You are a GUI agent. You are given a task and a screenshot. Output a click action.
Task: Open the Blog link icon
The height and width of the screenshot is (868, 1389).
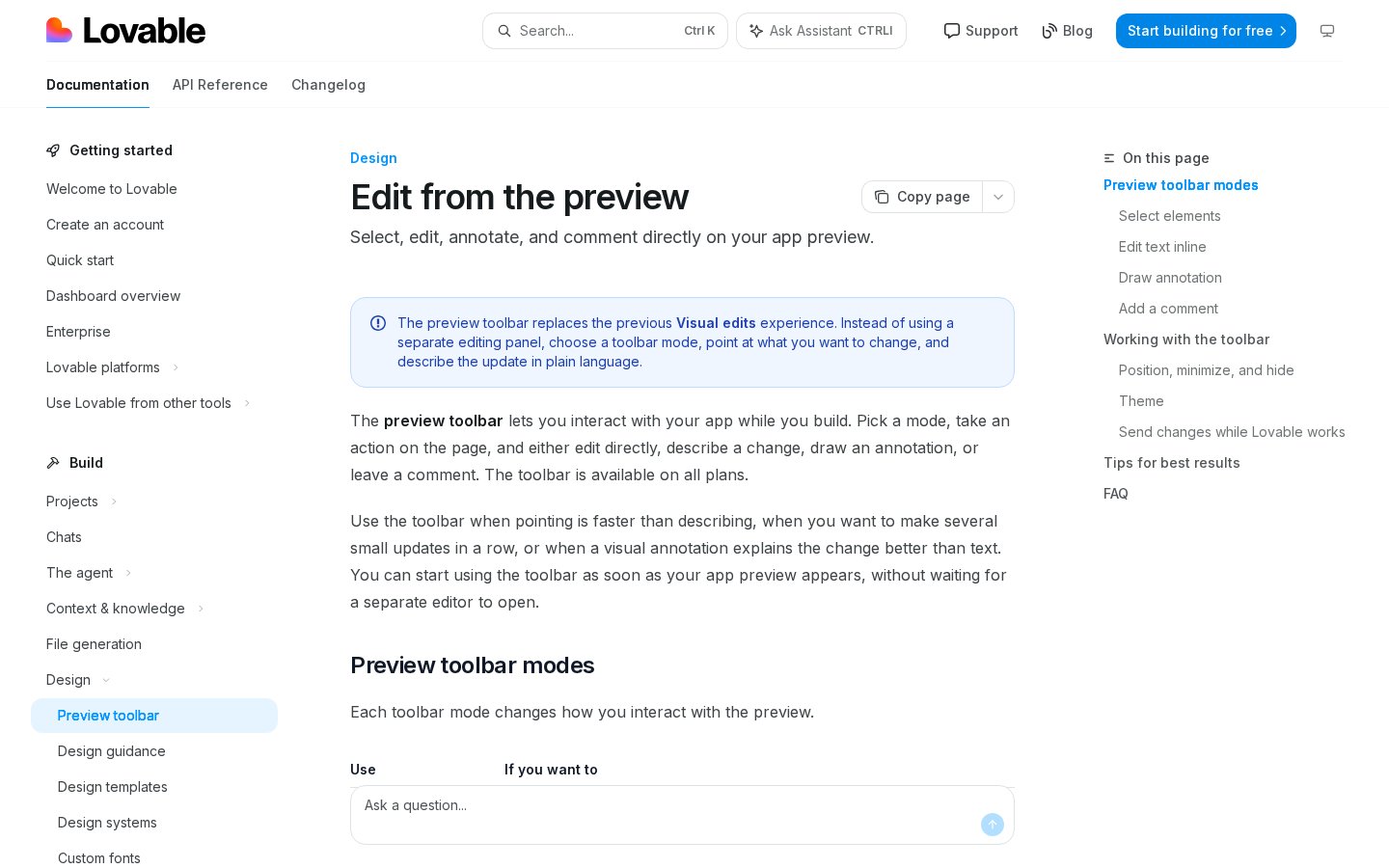point(1049,31)
